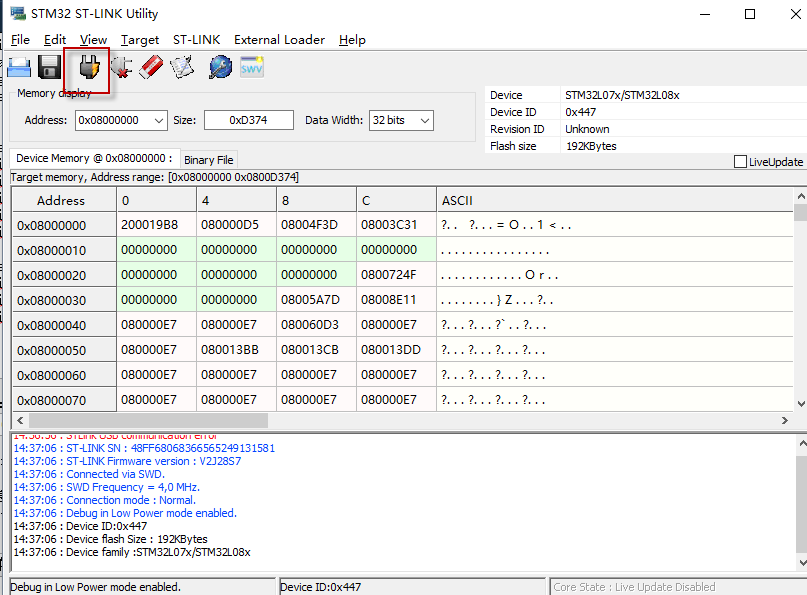Click log line Device flash Size : 192KBytes
The height and width of the screenshot is (595, 807).
click(111, 539)
